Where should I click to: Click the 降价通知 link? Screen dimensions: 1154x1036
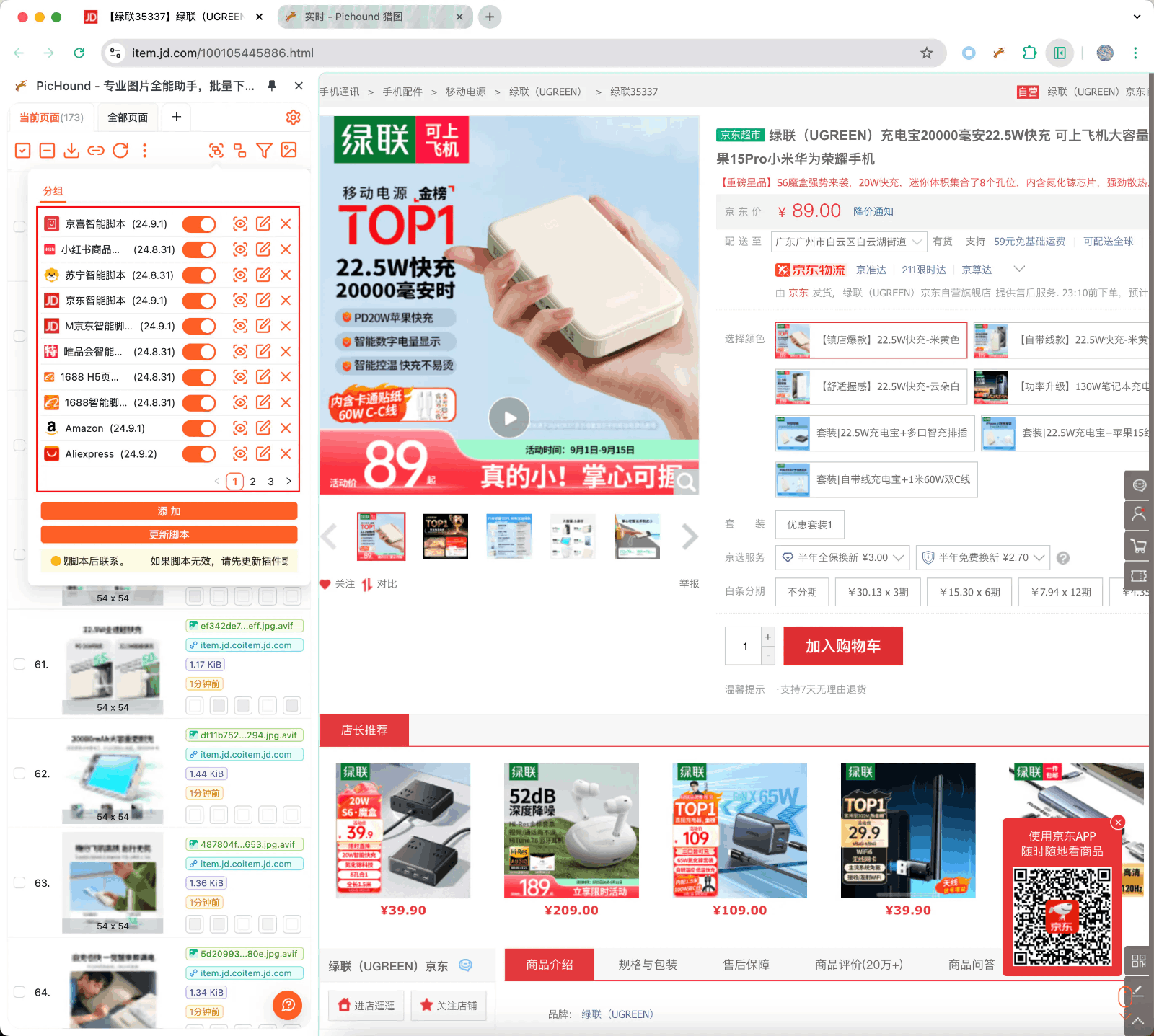coord(873,211)
